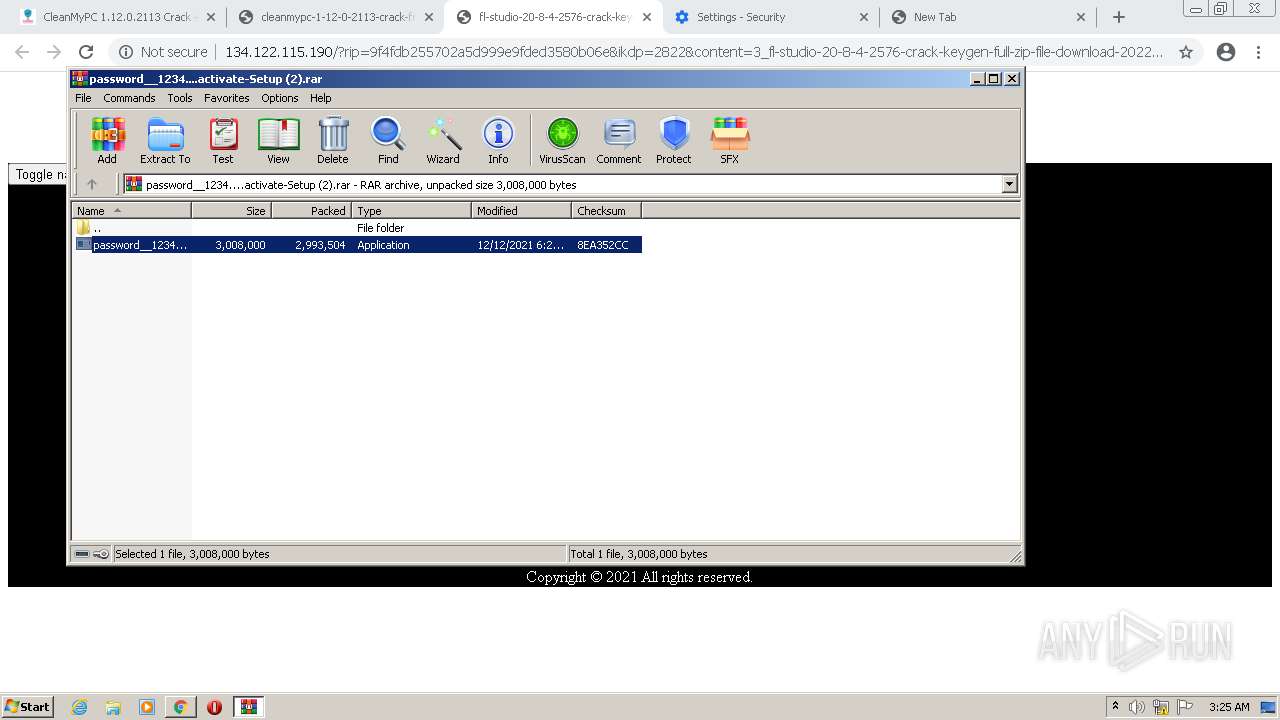Open the Favorites menu
1280x720 pixels.
point(227,98)
